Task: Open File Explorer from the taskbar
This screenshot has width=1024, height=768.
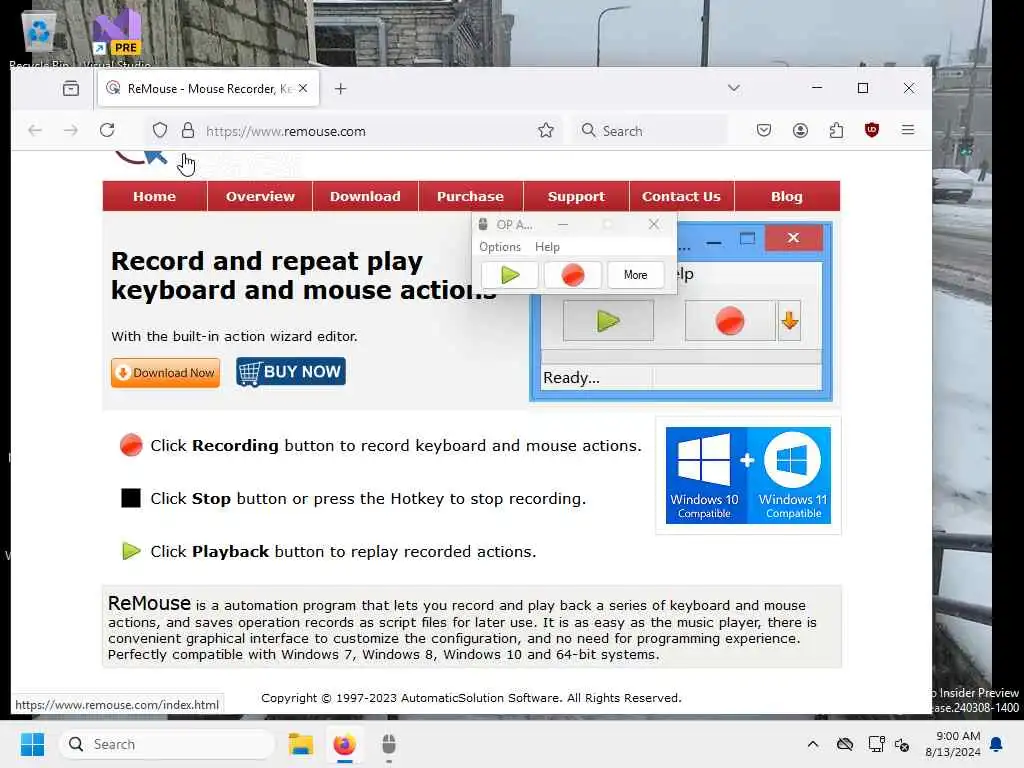Action: pos(301,744)
